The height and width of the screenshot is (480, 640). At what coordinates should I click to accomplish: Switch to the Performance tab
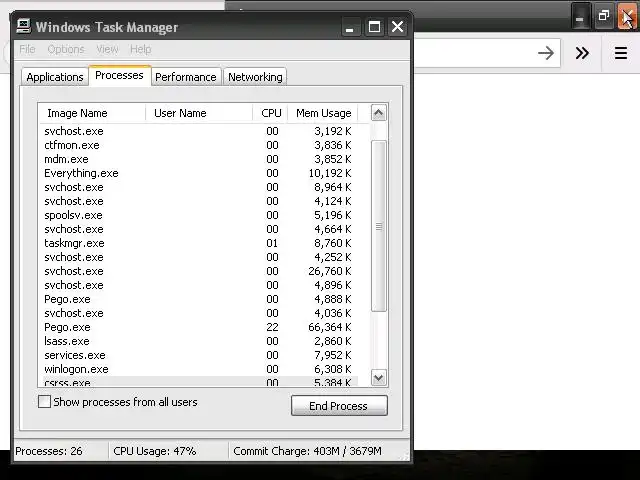click(x=186, y=77)
